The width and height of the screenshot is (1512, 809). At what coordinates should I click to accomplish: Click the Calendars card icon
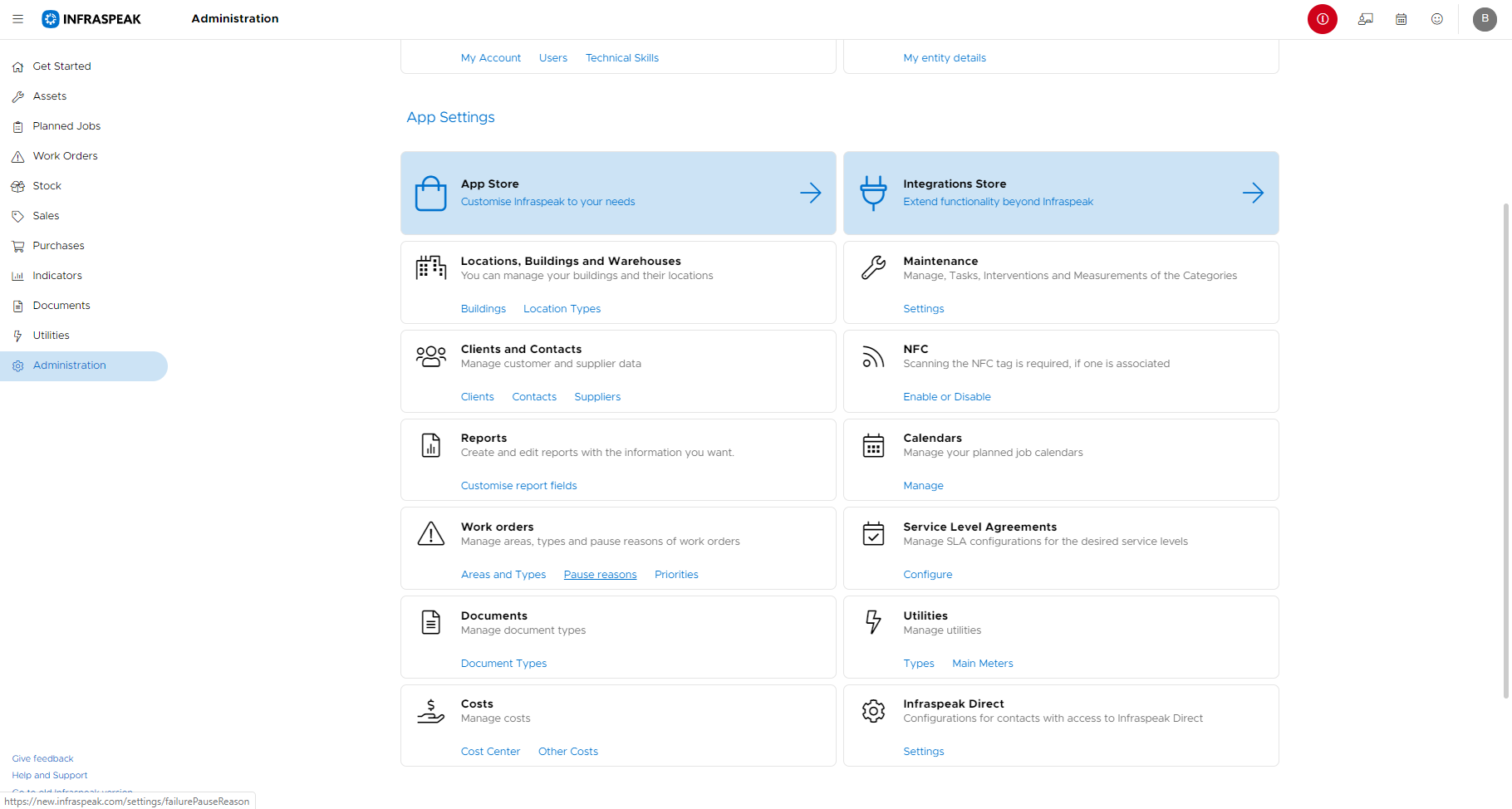[873, 445]
